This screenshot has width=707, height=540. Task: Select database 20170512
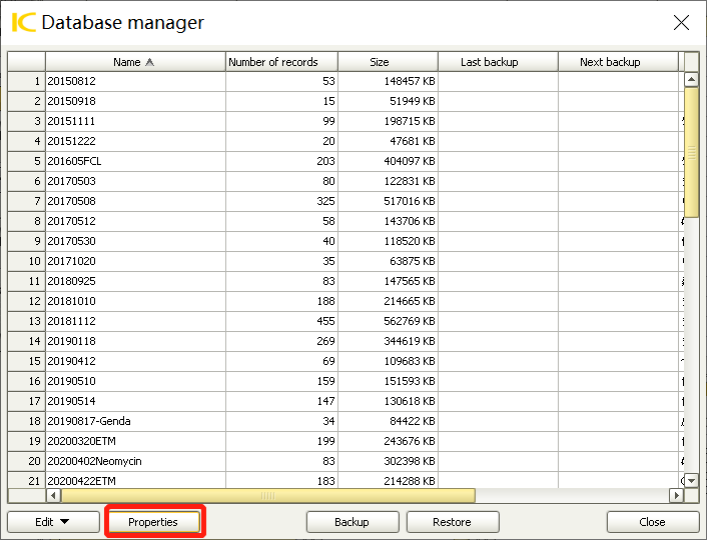[135, 221]
